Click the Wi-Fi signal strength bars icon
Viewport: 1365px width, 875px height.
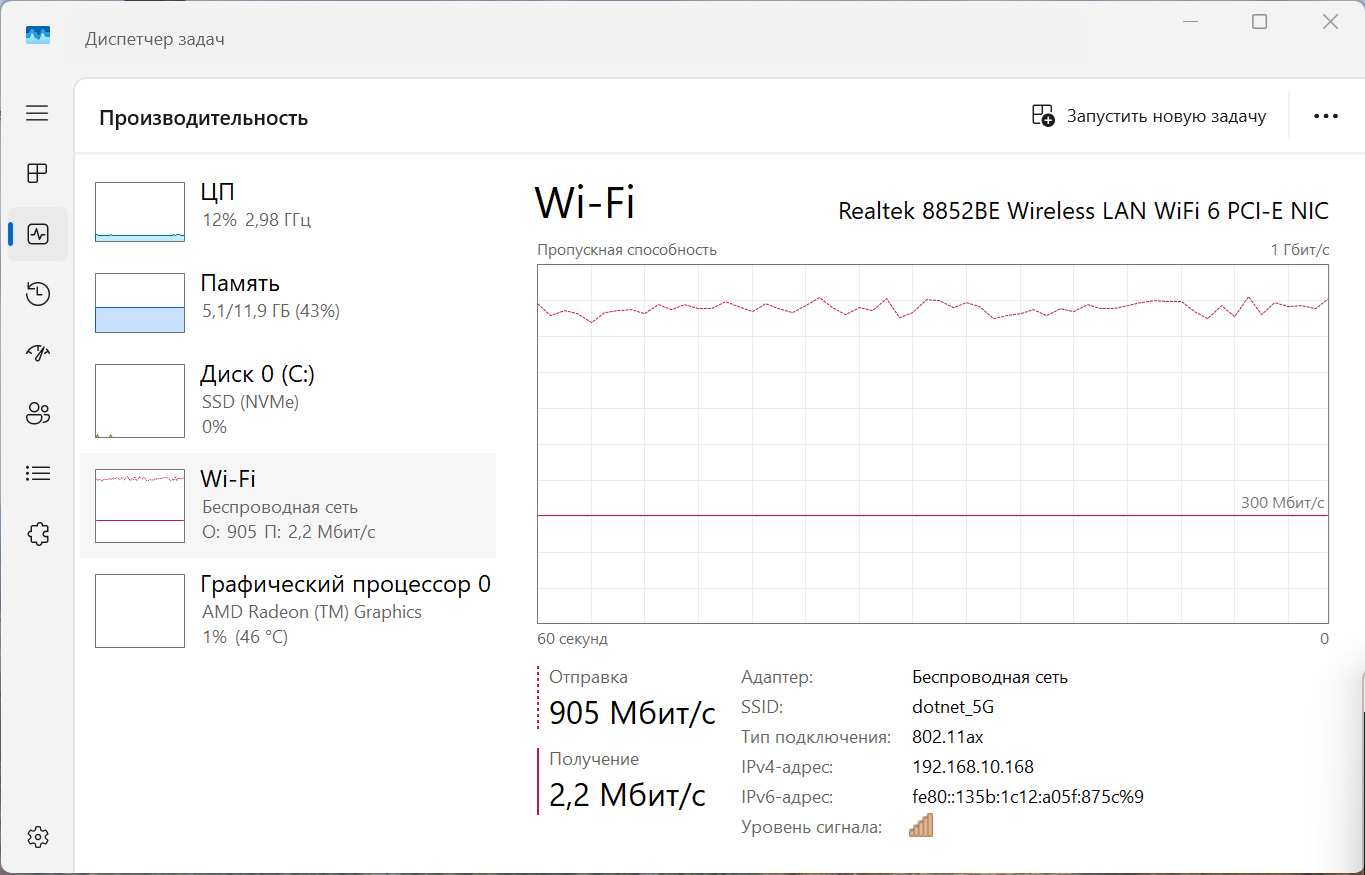tap(920, 826)
